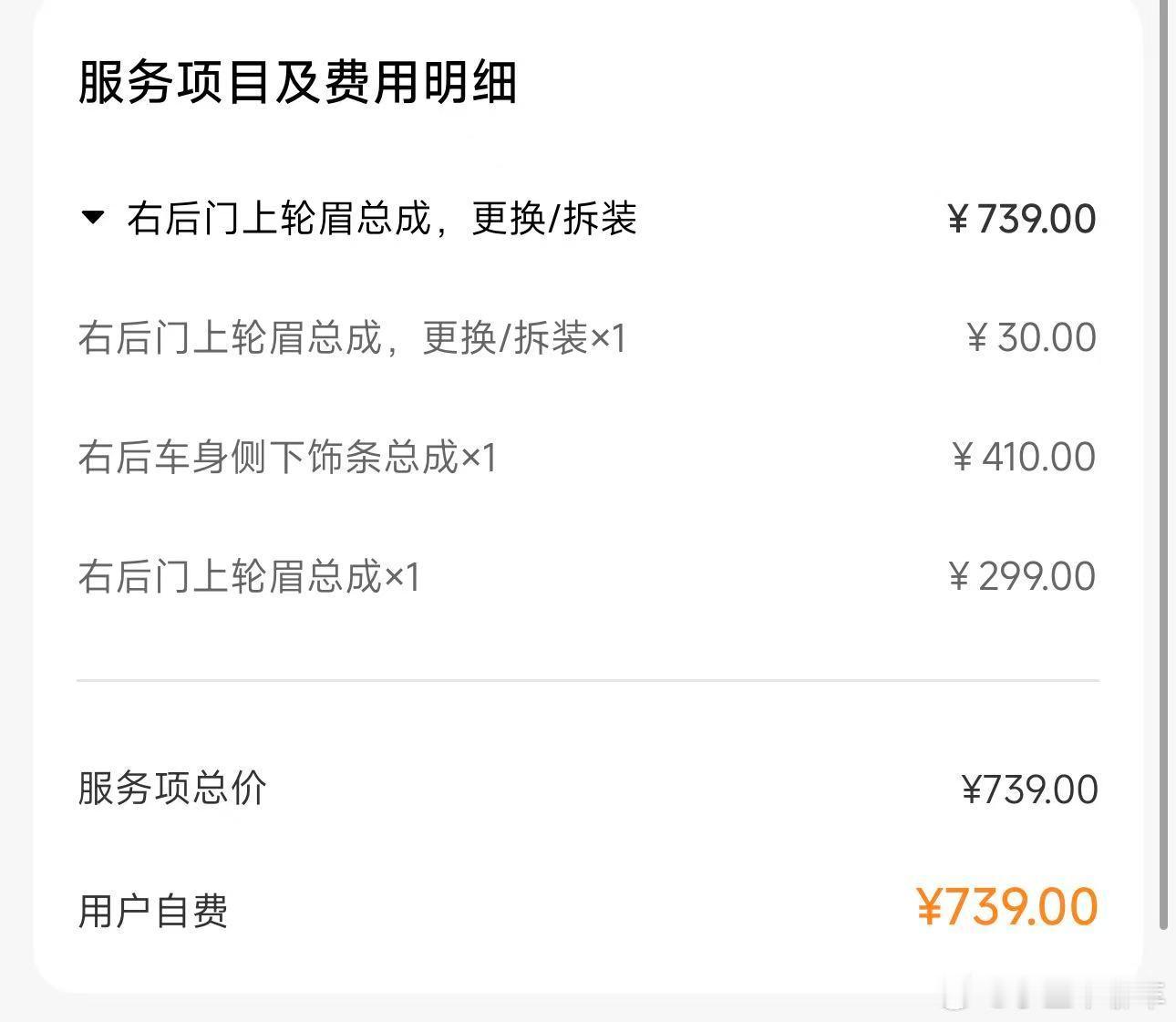1176x1022 pixels.
Task: Click the ¥299.00 wheel arch part price
Action: click(x=1022, y=577)
